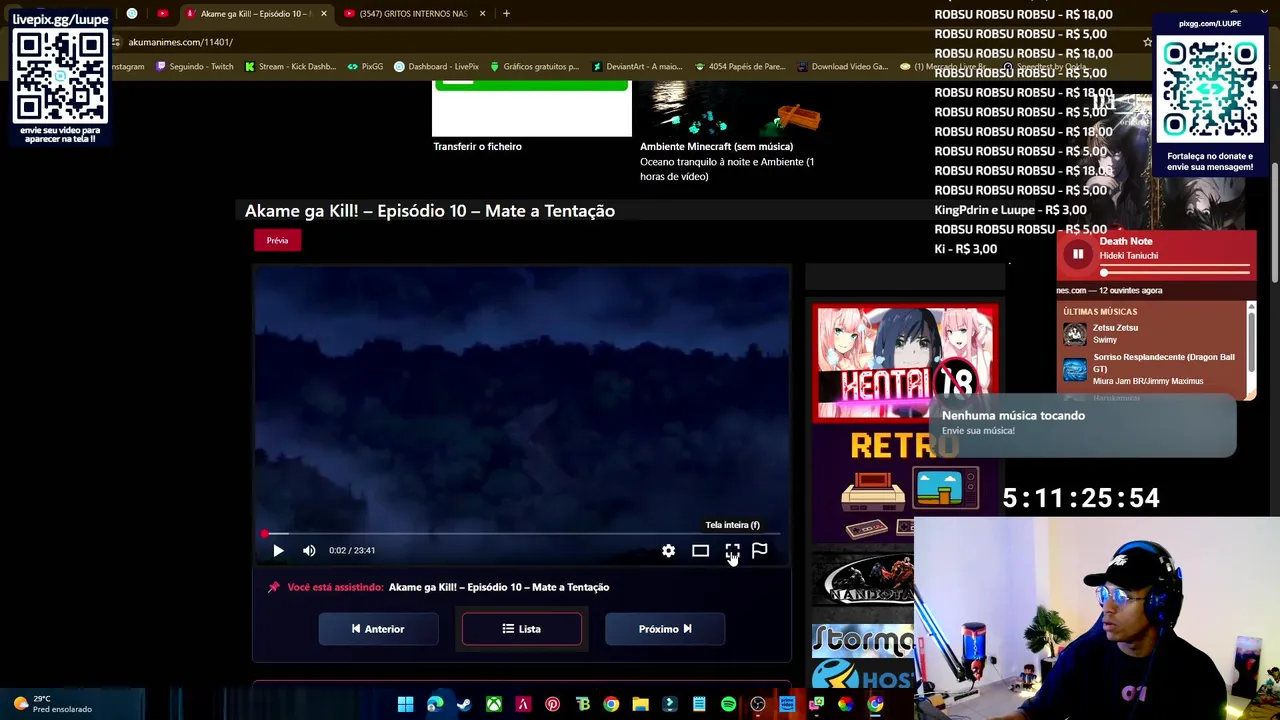Toggle theater mode in video player
This screenshot has height=720, width=1280.
[x=700, y=550]
